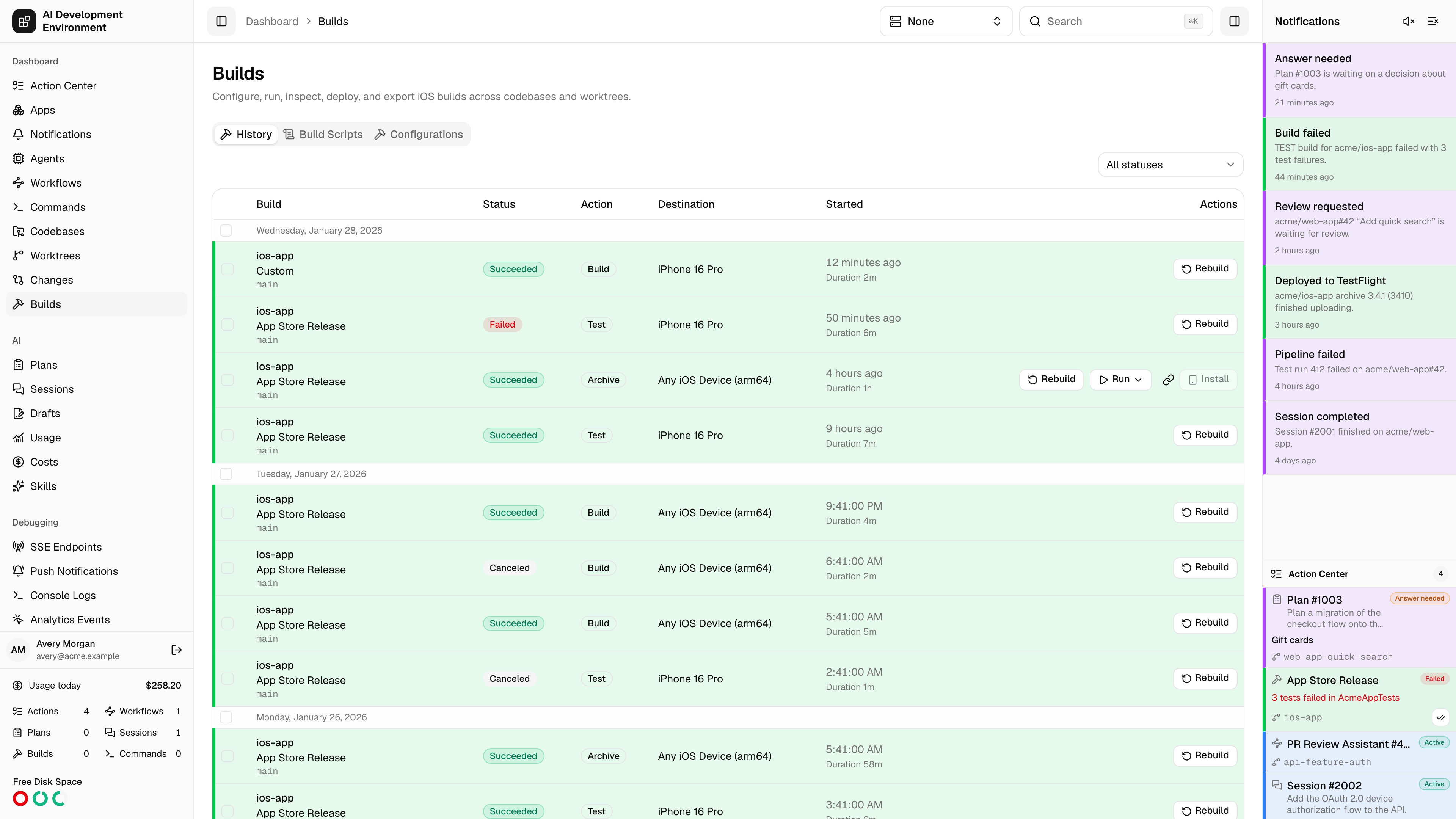This screenshot has width=1456, height=819.
Task: Open the All statuses filter dropdown
Action: click(1170, 165)
